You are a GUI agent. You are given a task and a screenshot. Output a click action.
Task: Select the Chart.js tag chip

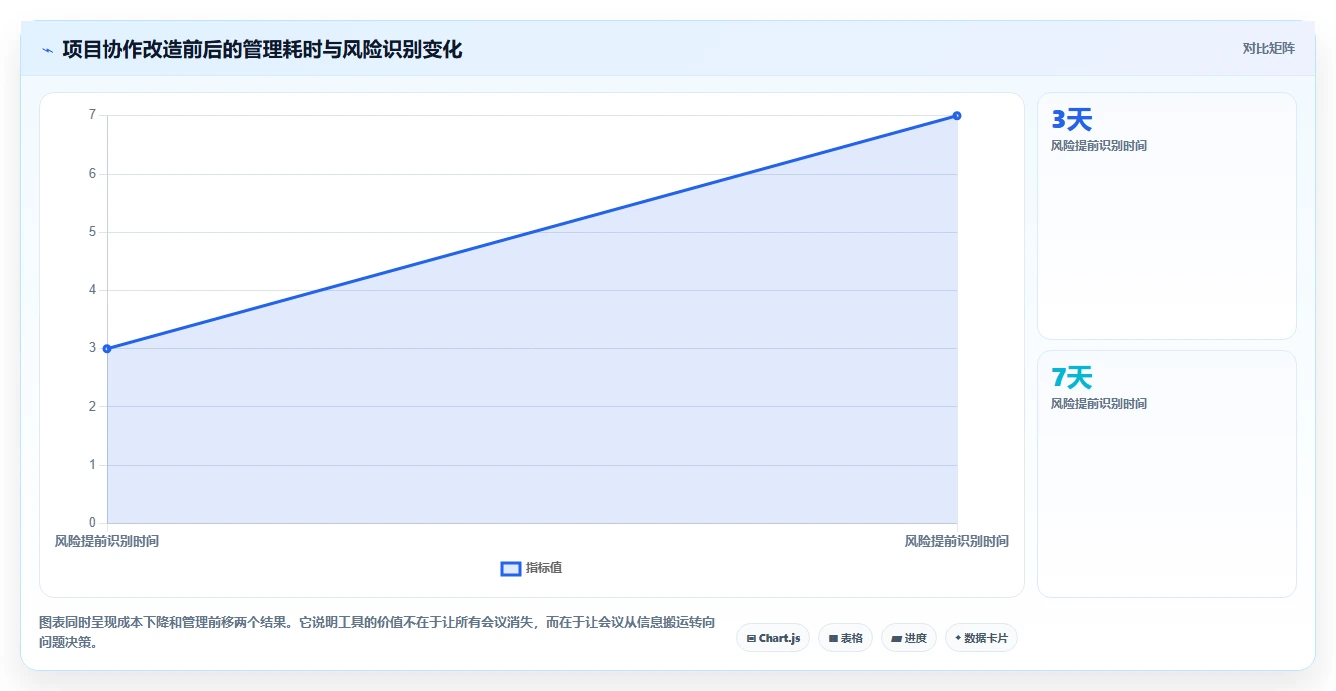click(773, 638)
